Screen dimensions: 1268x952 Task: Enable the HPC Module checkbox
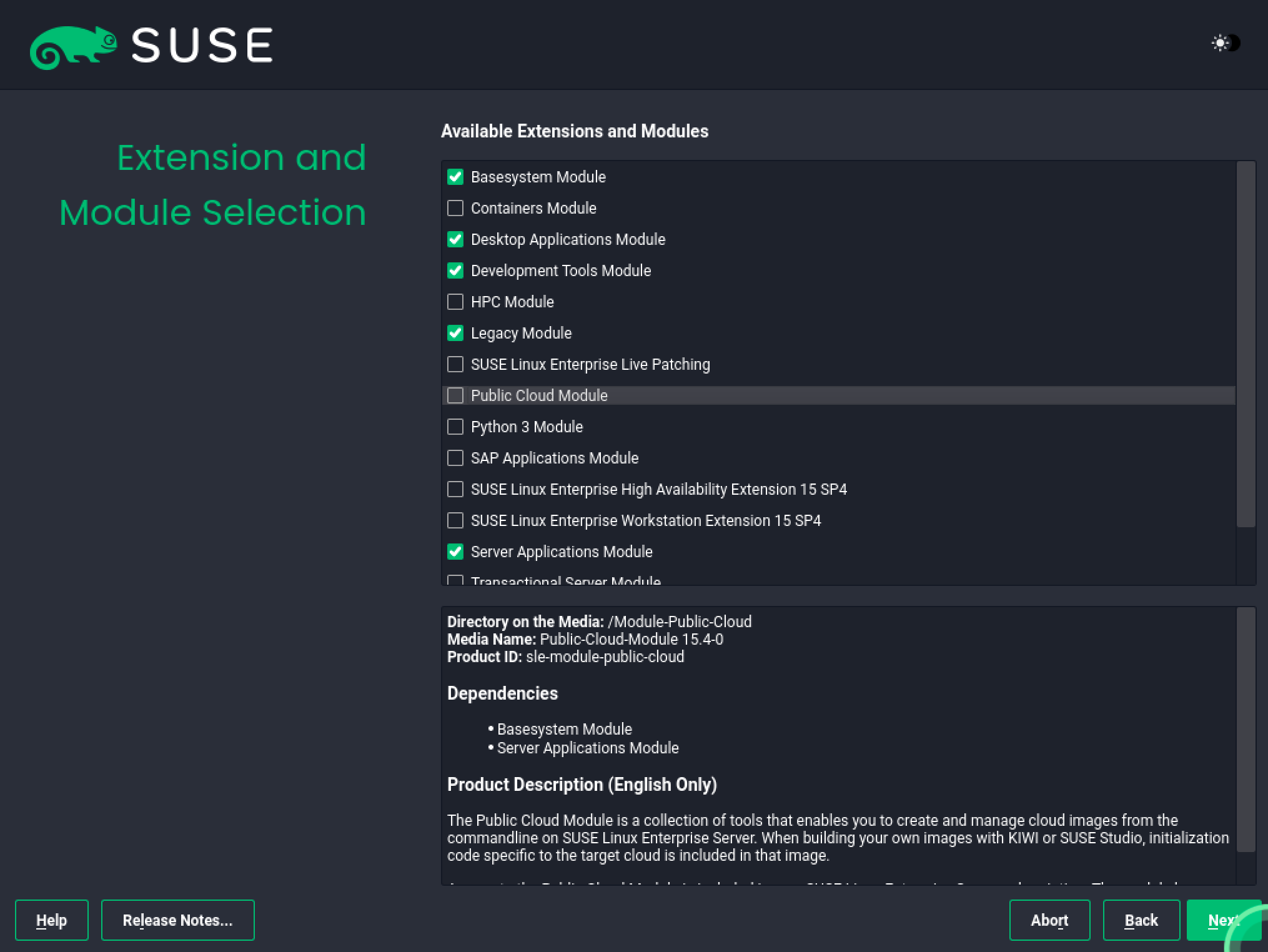tap(455, 302)
